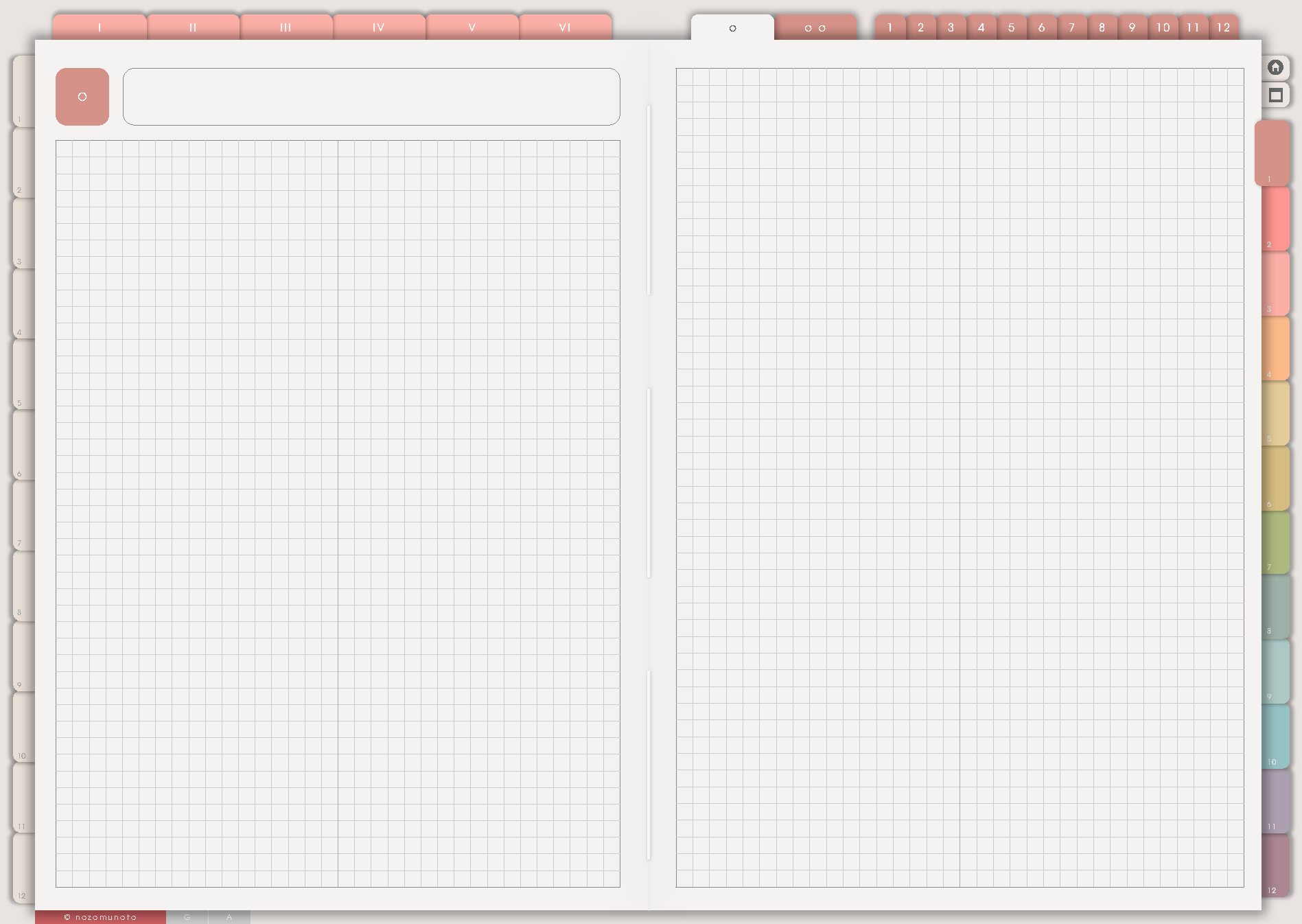
Task: Open left edge tab 12
Action: pyautogui.click(x=24, y=868)
